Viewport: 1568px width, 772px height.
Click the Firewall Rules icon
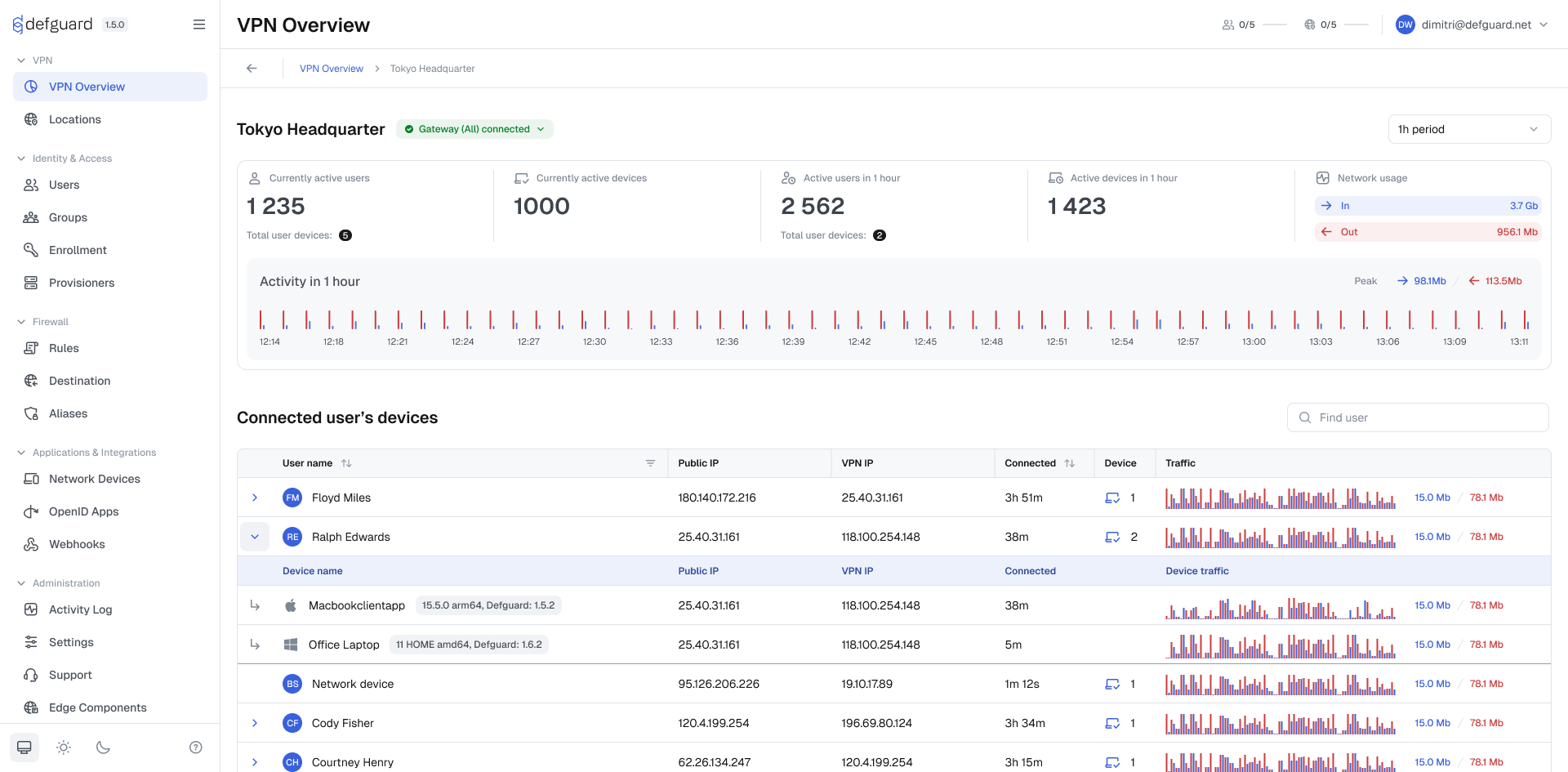[x=30, y=348]
